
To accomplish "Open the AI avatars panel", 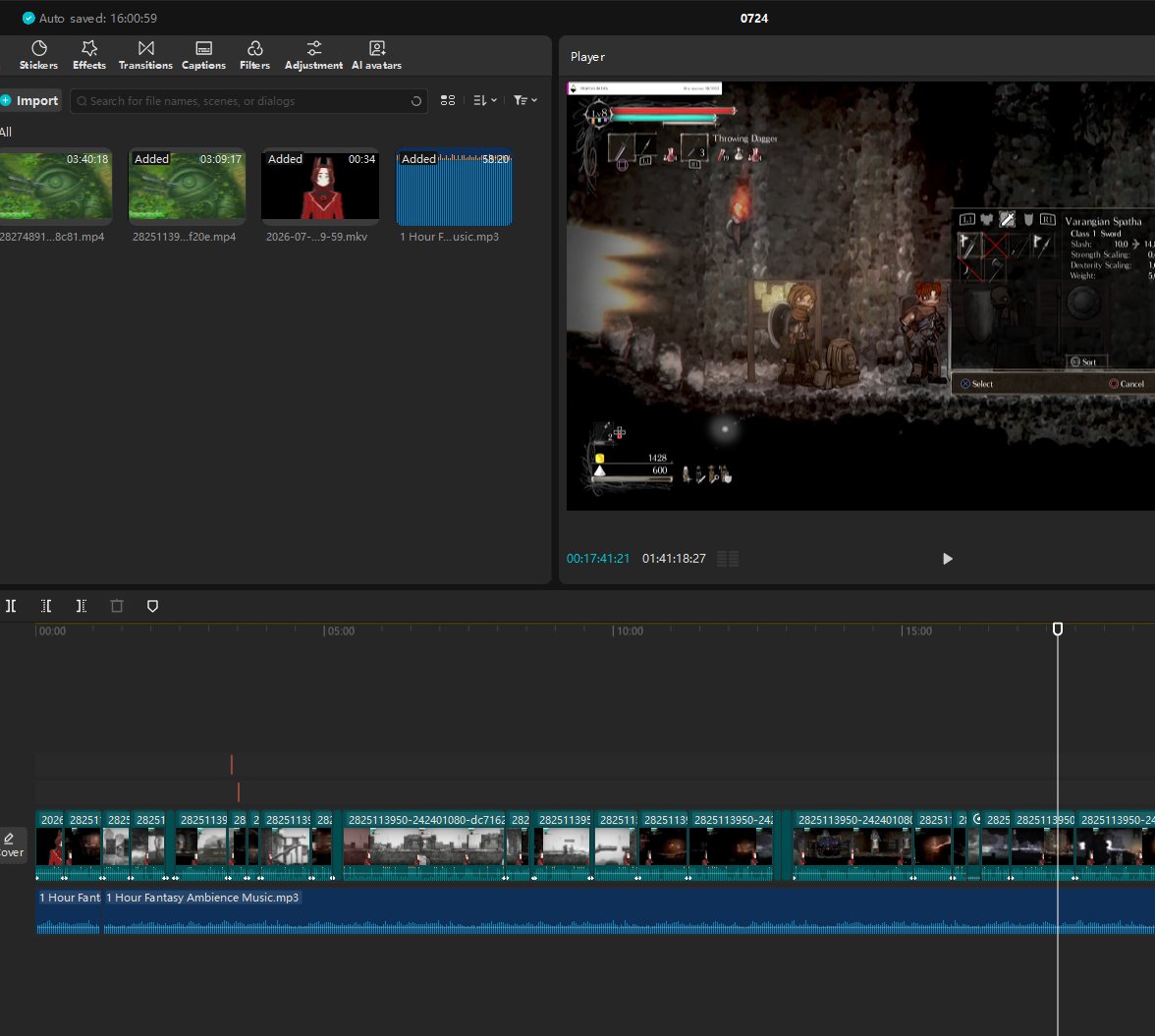I will pyautogui.click(x=376, y=56).
